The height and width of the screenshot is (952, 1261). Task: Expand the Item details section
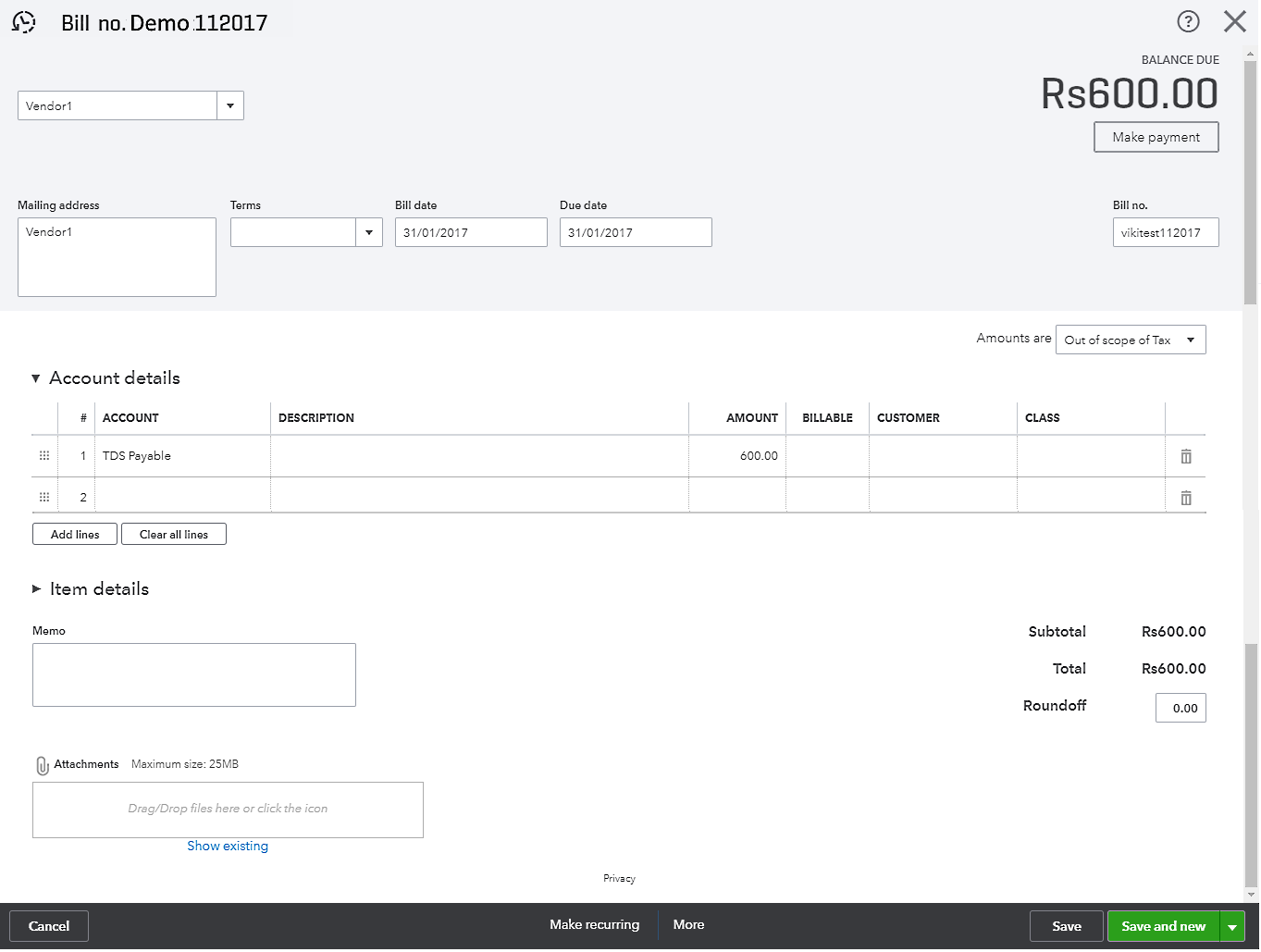coord(37,588)
